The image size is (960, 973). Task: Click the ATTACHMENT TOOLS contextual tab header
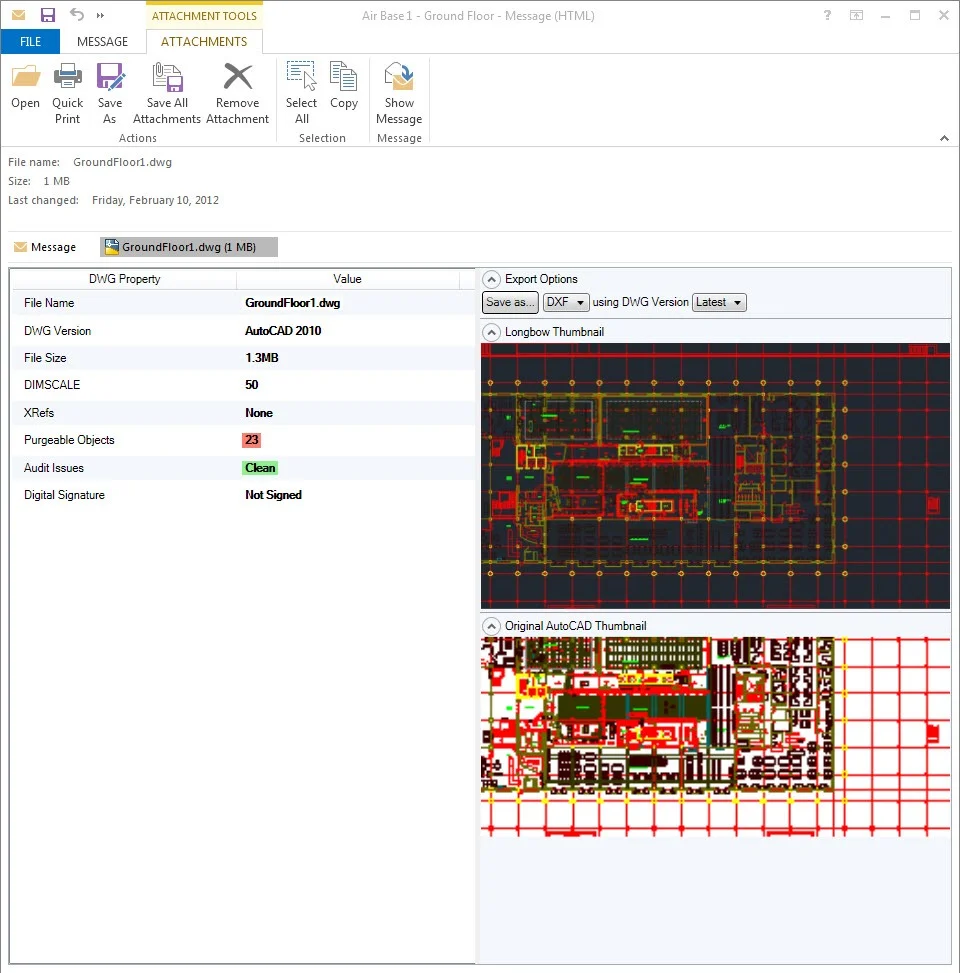pyautogui.click(x=204, y=16)
